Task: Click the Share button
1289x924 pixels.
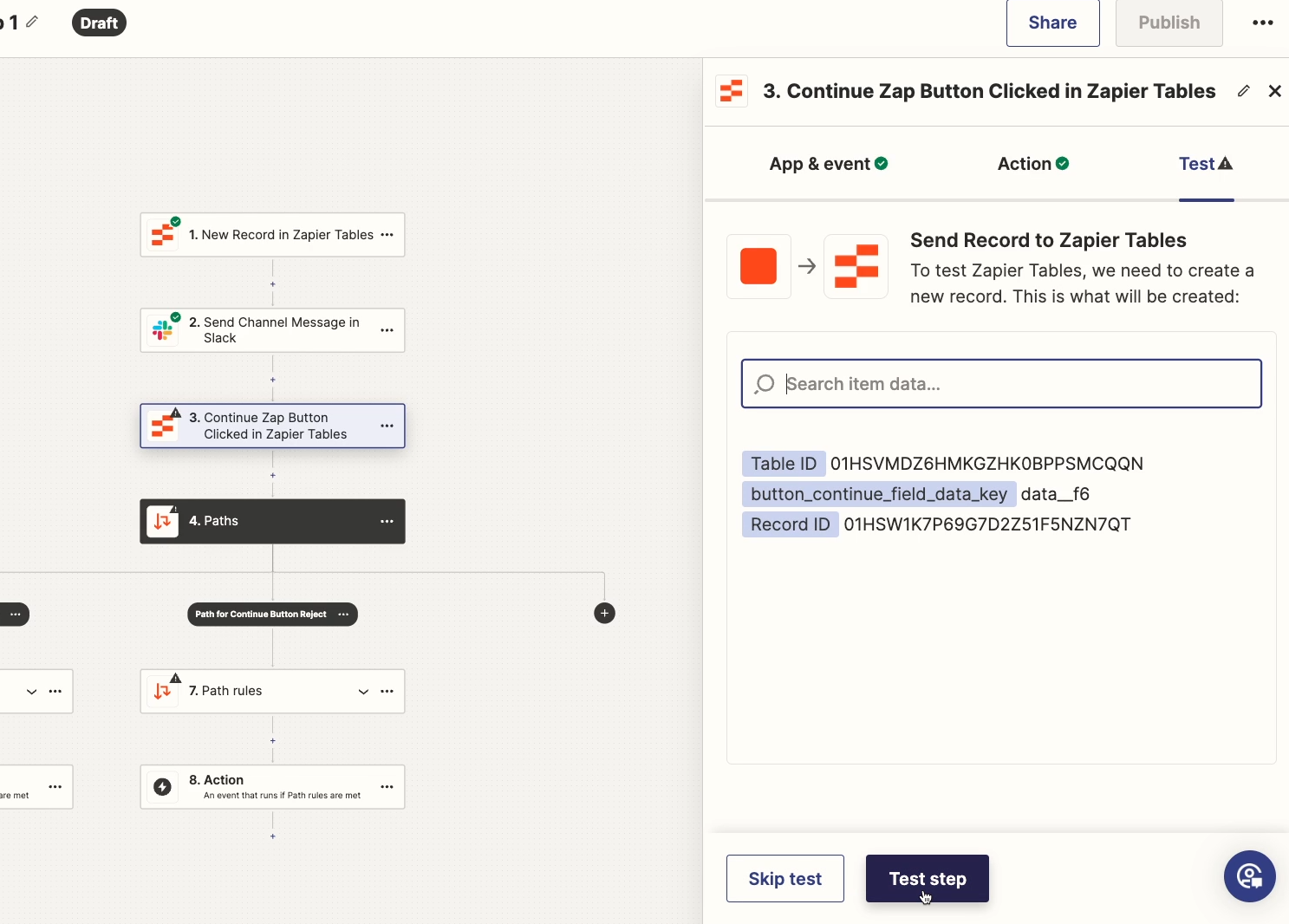Action: click(1053, 23)
